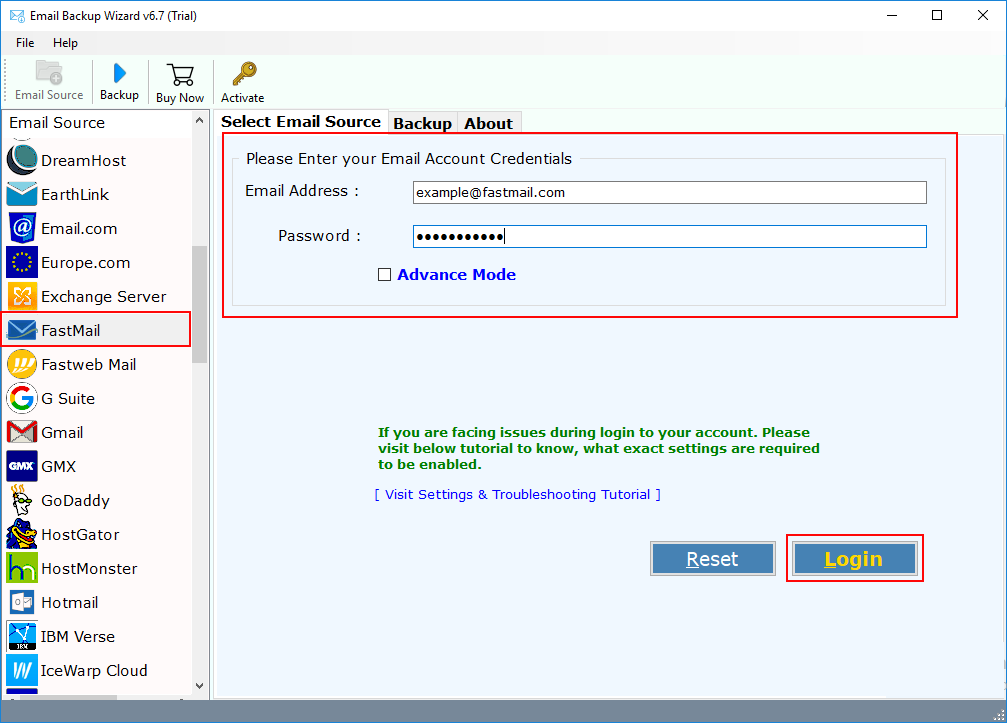Click the Email Source toolbar icon
This screenshot has height=723, width=1007.
pos(49,73)
